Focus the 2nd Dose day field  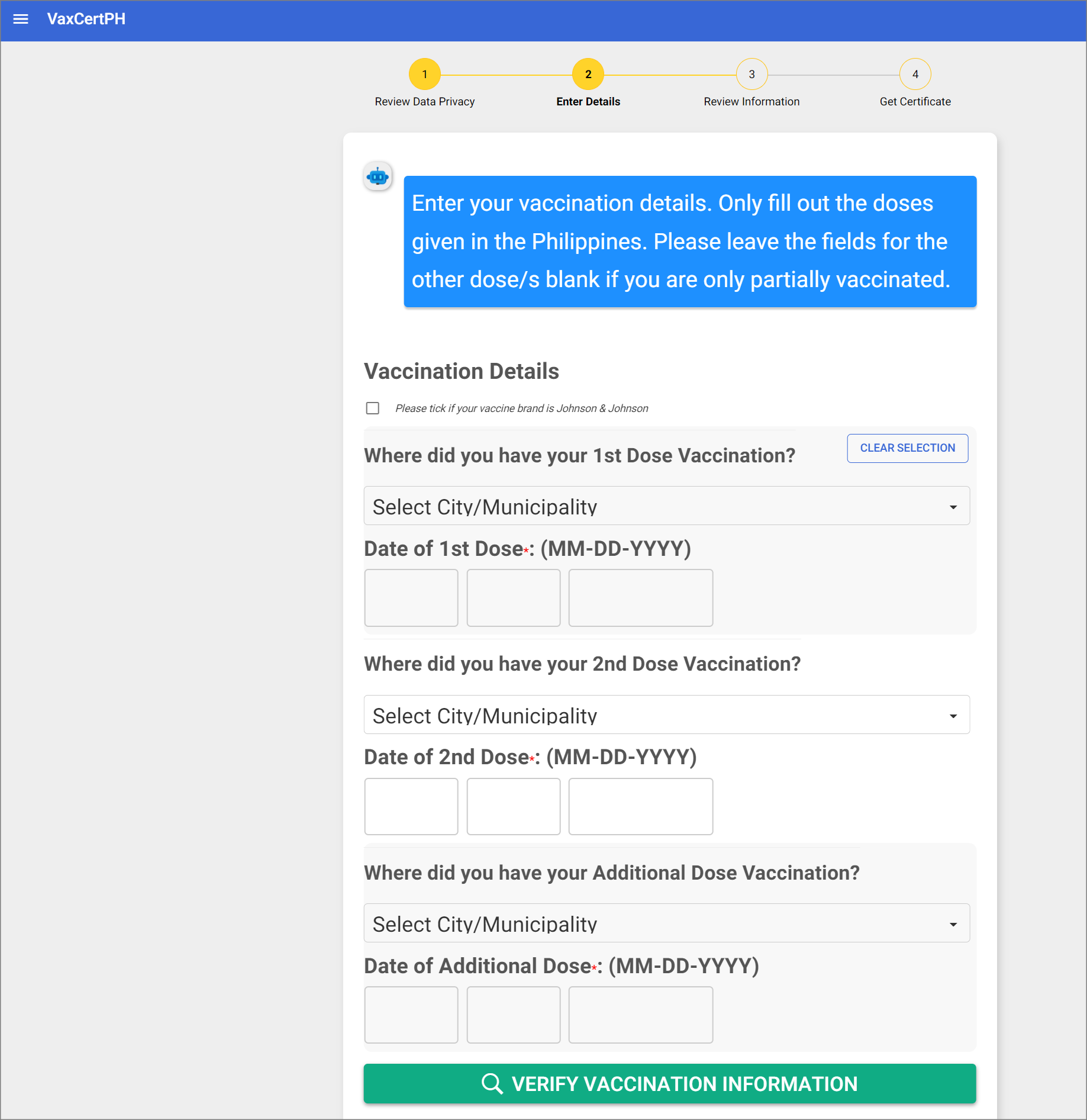click(x=514, y=806)
